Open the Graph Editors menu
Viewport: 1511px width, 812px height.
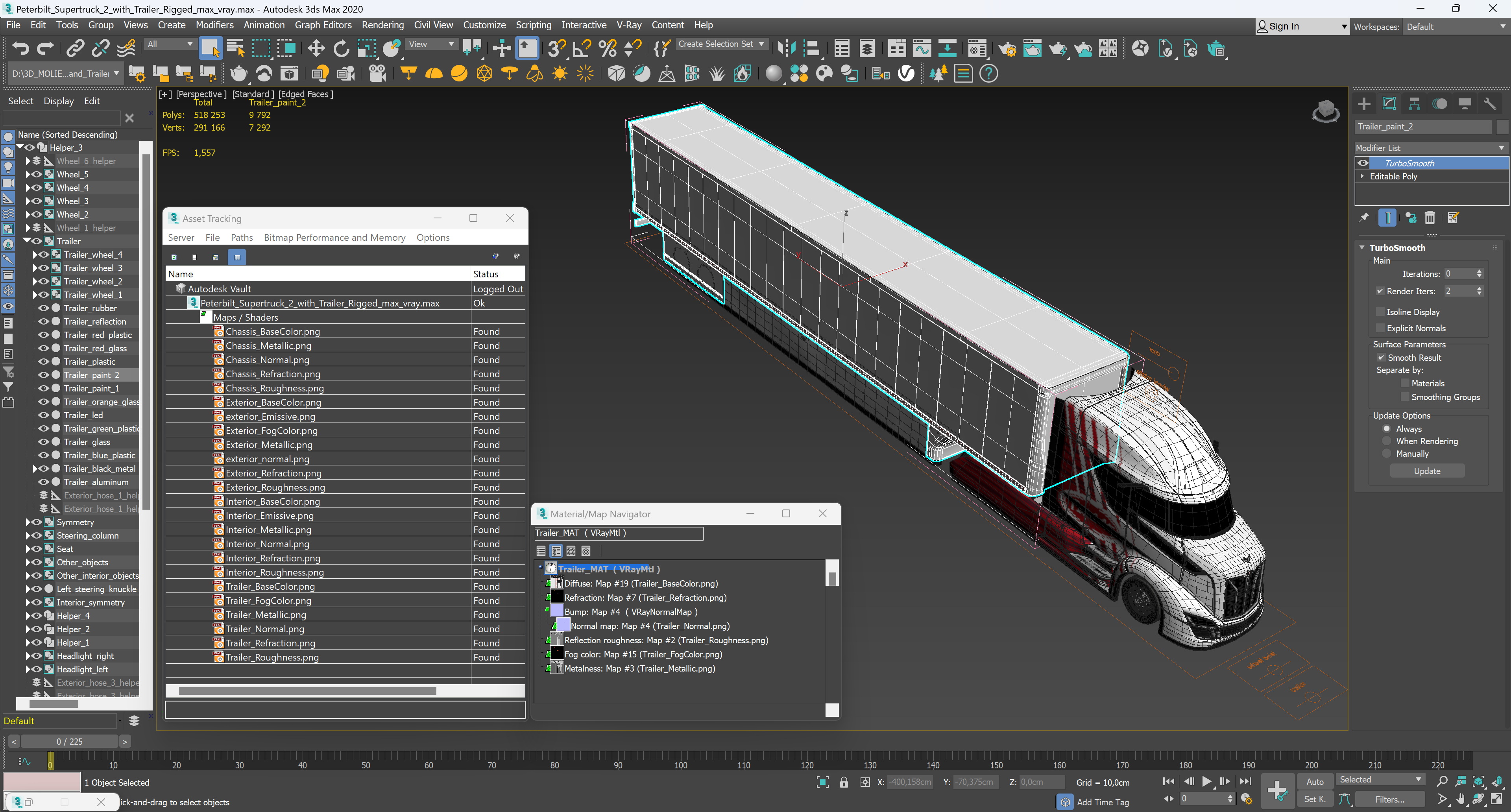click(323, 25)
